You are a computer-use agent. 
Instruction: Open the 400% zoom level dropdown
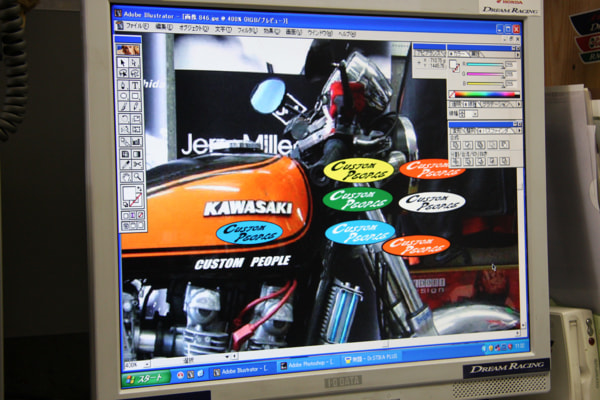[x=147, y=365]
